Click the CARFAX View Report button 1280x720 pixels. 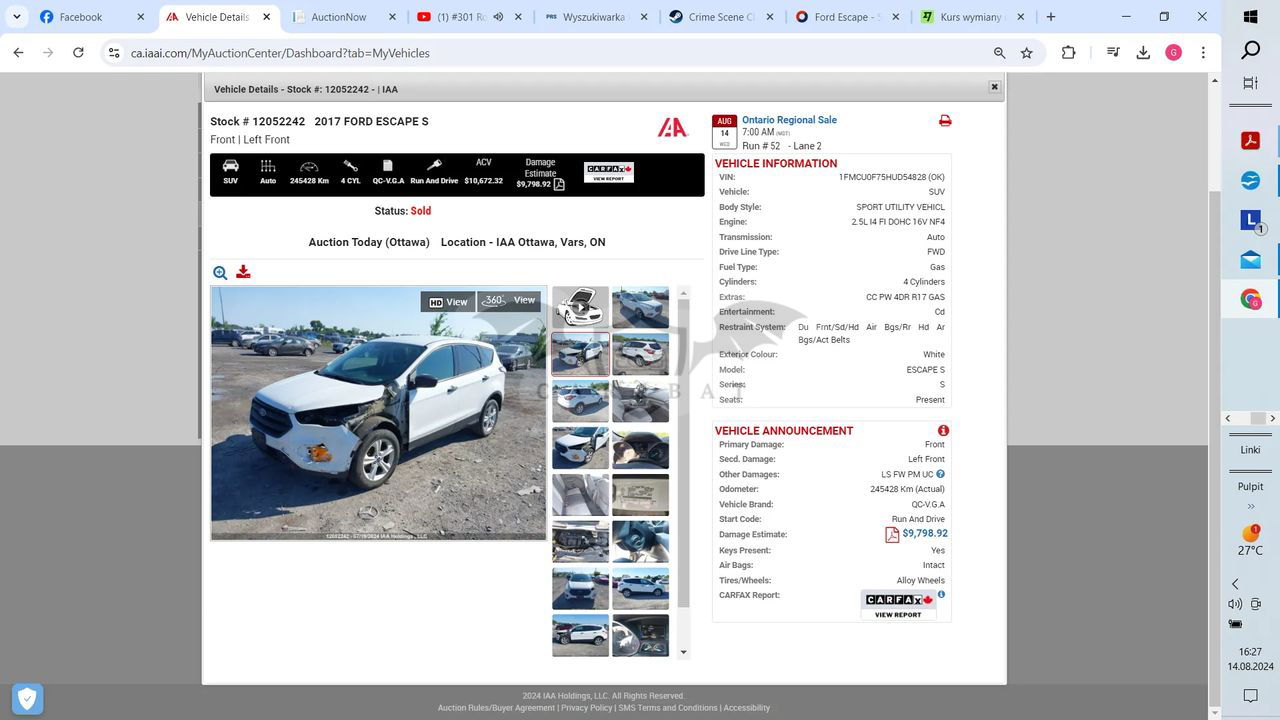coord(898,605)
